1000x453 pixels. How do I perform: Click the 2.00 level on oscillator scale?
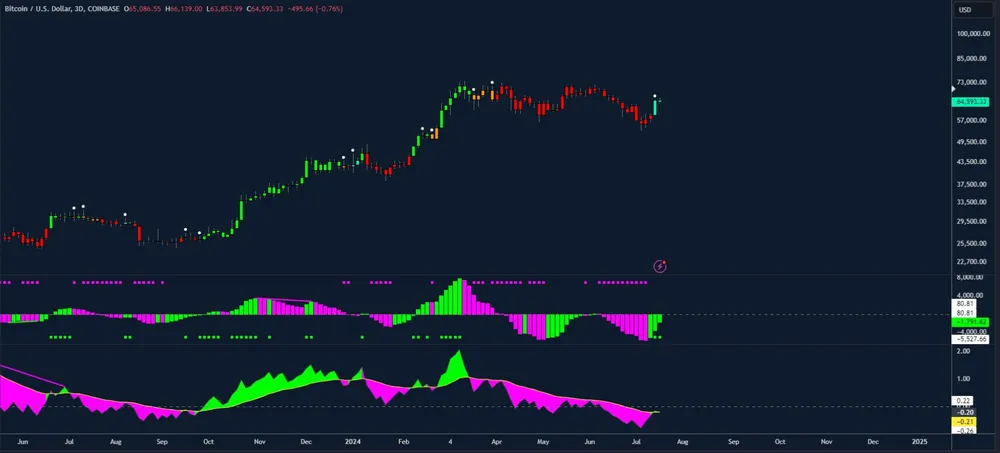coord(963,352)
